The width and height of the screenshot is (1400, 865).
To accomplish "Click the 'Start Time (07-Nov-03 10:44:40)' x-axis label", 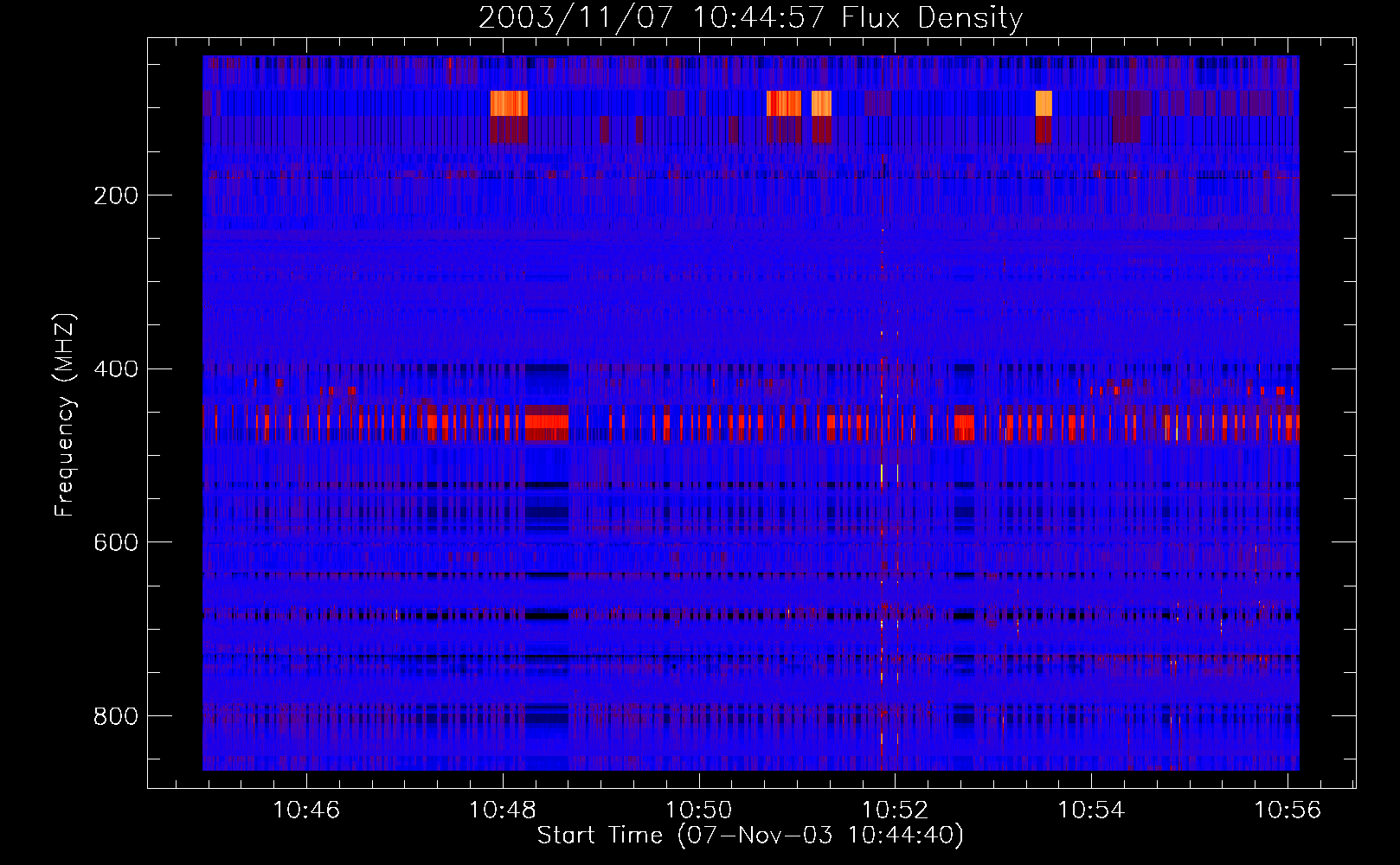I will (x=750, y=836).
